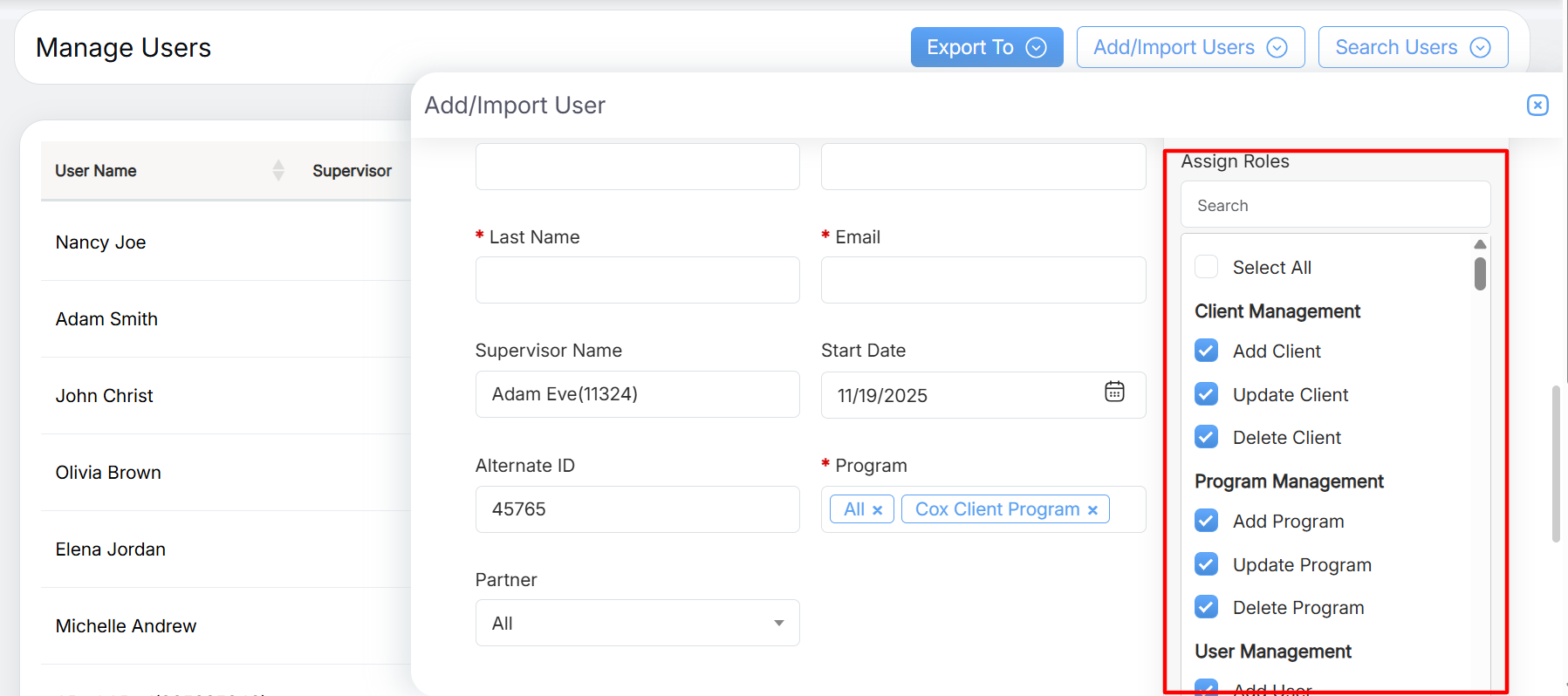Click the roles list scroll-up arrow
The image size is (1568, 696).
pyautogui.click(x=1480, y=245)
